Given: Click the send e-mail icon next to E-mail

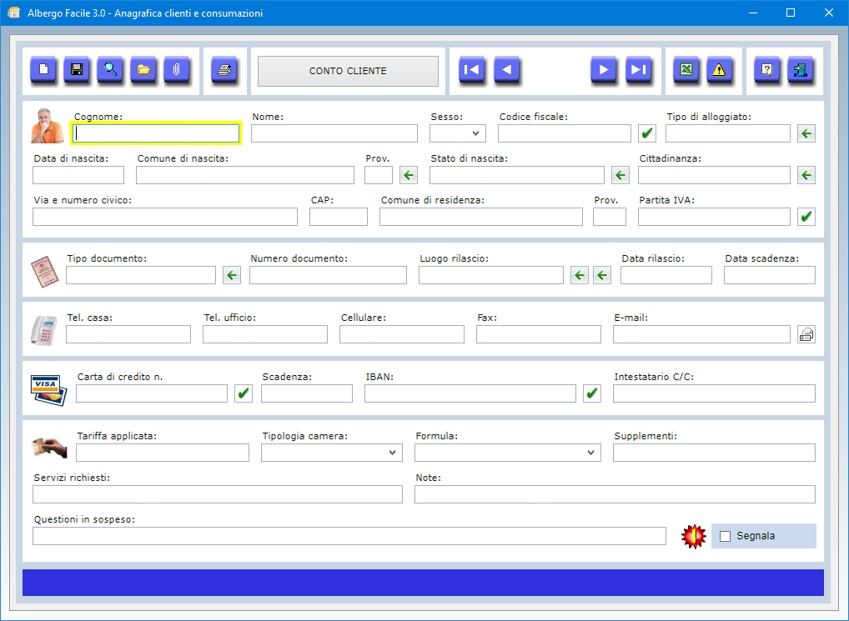Looking at the screenshot, I should [x=806, y=335].
